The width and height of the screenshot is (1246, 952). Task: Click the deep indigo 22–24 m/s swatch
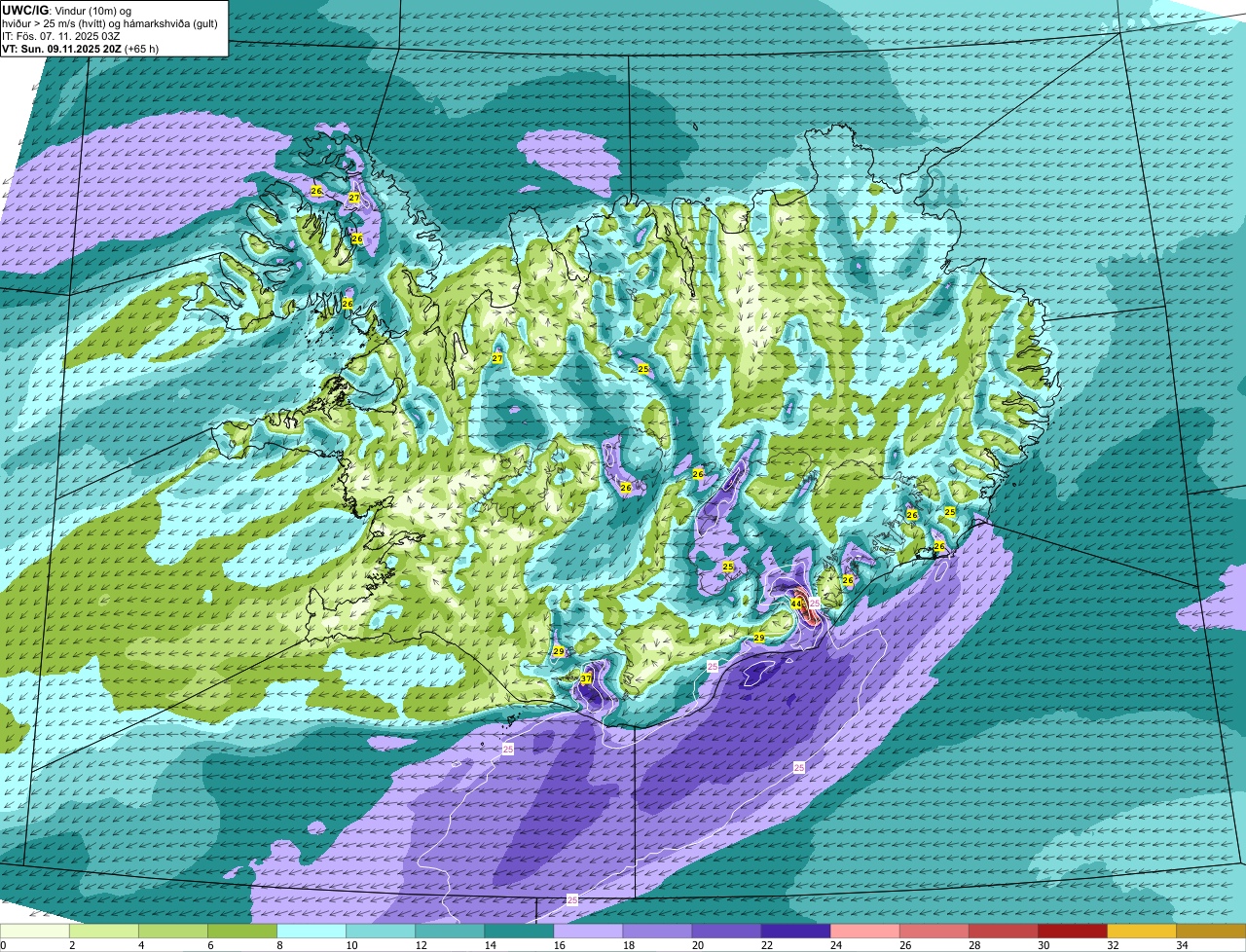tap(795, 932)
